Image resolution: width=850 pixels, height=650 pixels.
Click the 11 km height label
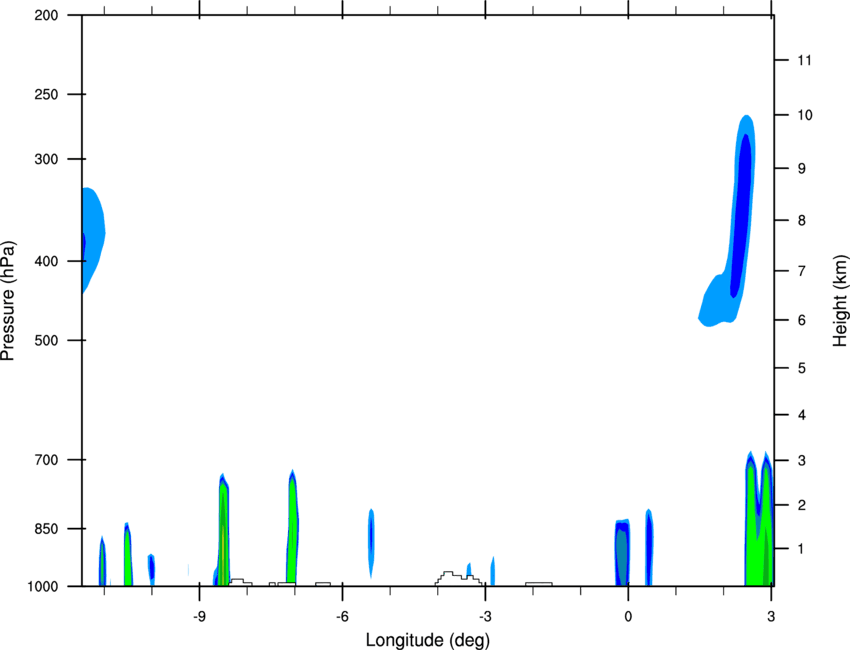tap(804, 60)
